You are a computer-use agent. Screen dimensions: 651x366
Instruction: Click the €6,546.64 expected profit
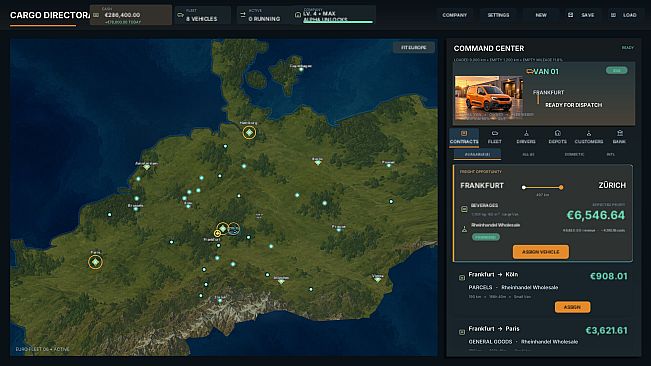click(596, 215)
